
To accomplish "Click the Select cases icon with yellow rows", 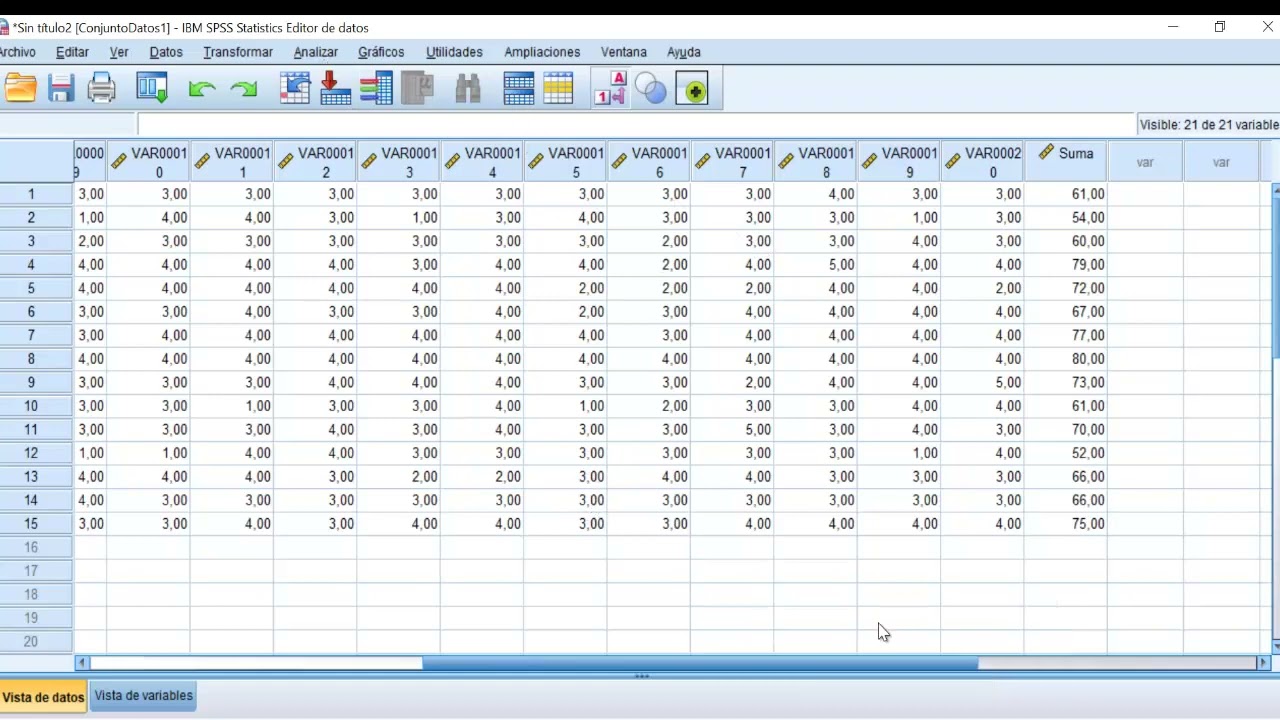I will pos(558,89).
